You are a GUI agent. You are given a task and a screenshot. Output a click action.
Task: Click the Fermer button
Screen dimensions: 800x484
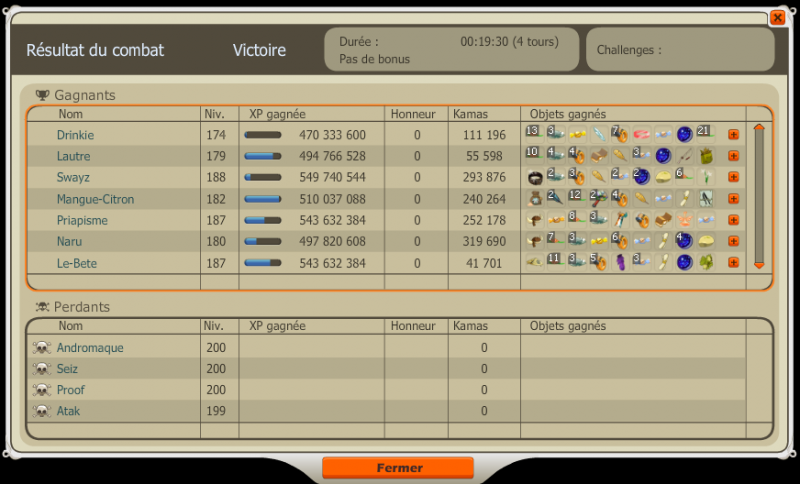point(398,468)
